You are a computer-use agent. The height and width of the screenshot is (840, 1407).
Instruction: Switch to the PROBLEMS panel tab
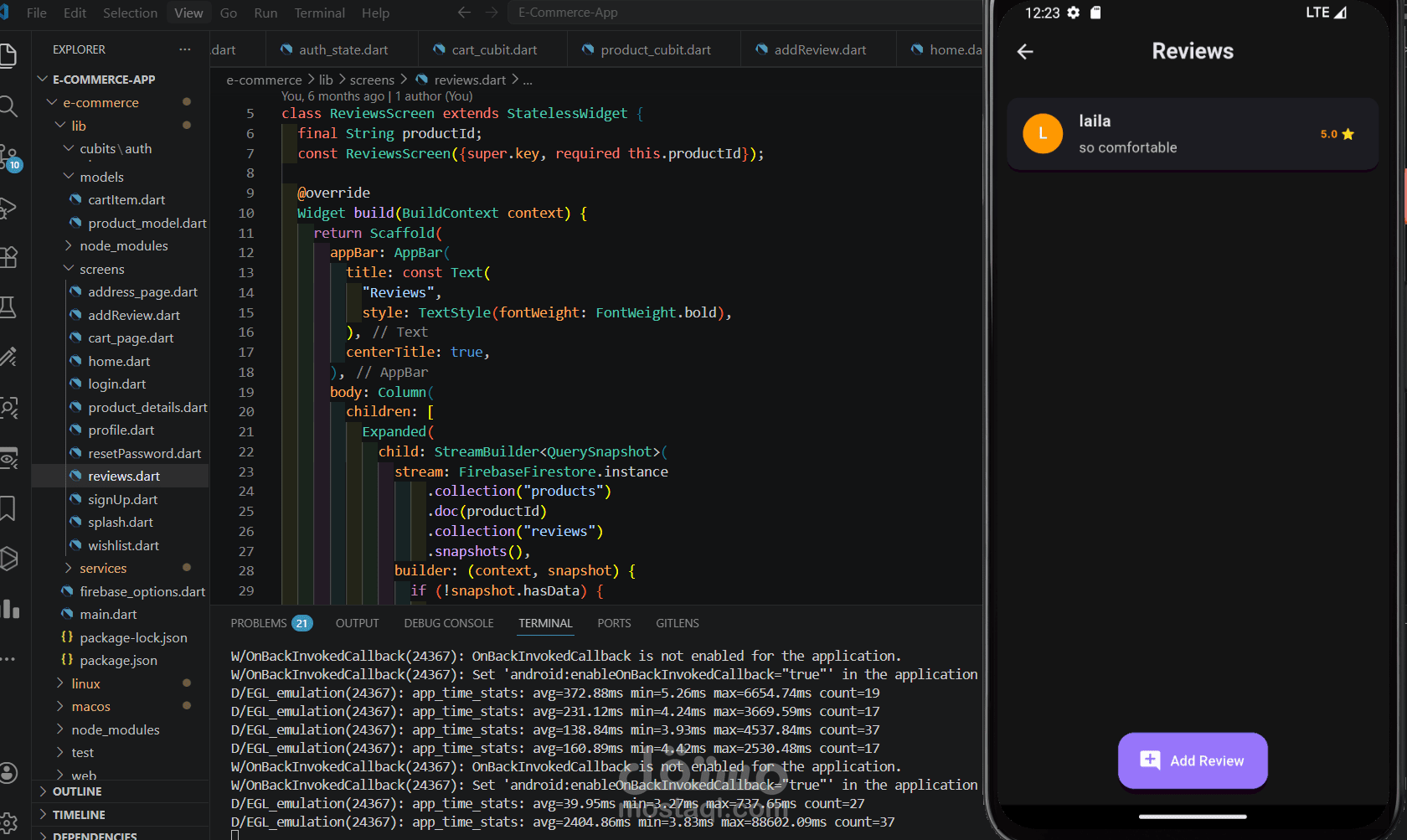pos(271,623)
